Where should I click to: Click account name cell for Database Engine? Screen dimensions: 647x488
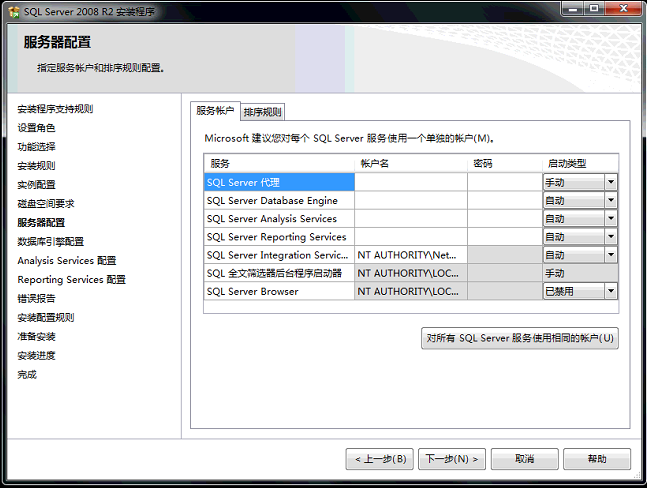(410, 200)
